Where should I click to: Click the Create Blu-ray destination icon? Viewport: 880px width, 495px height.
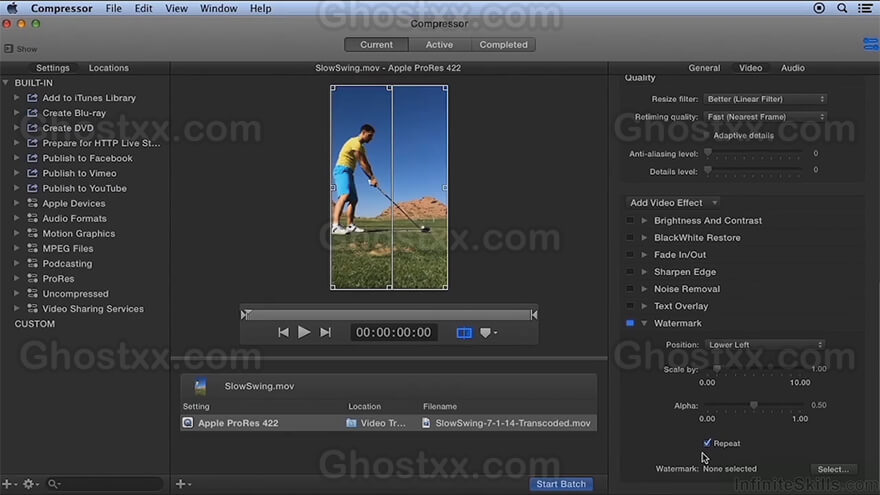[x=33, y=113]
